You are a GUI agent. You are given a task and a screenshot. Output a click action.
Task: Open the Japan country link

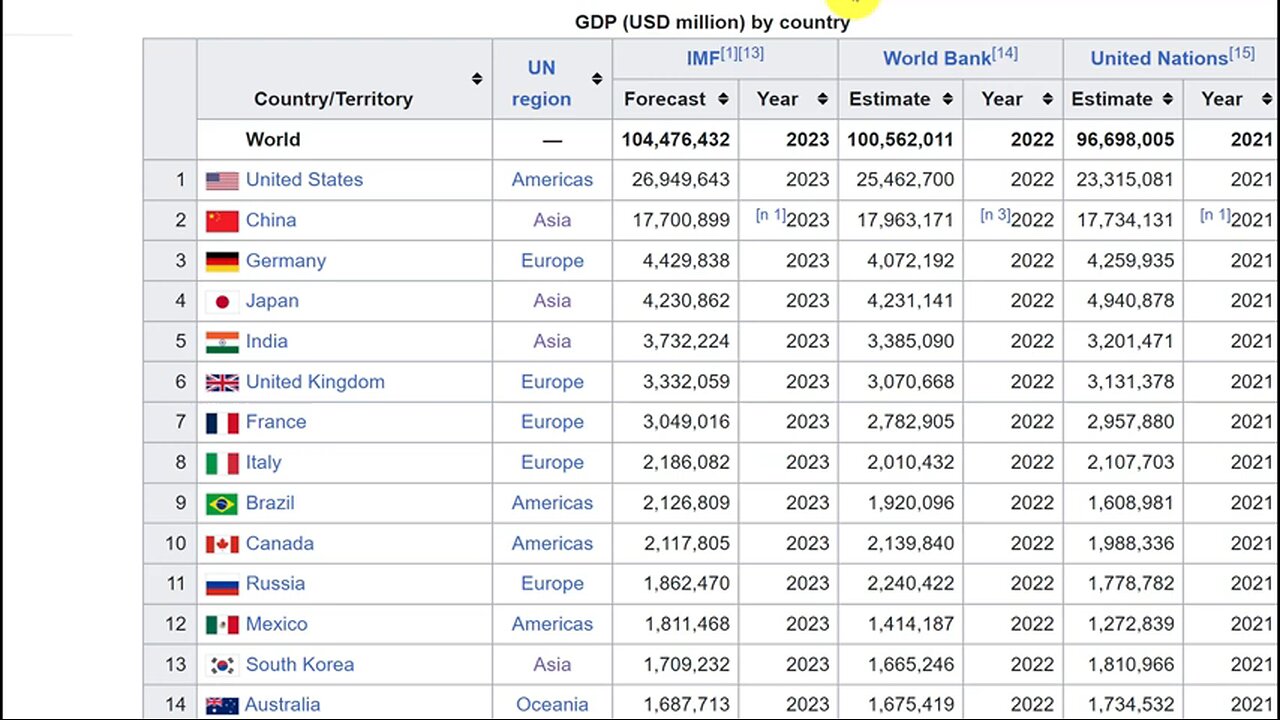pos(272,301)
